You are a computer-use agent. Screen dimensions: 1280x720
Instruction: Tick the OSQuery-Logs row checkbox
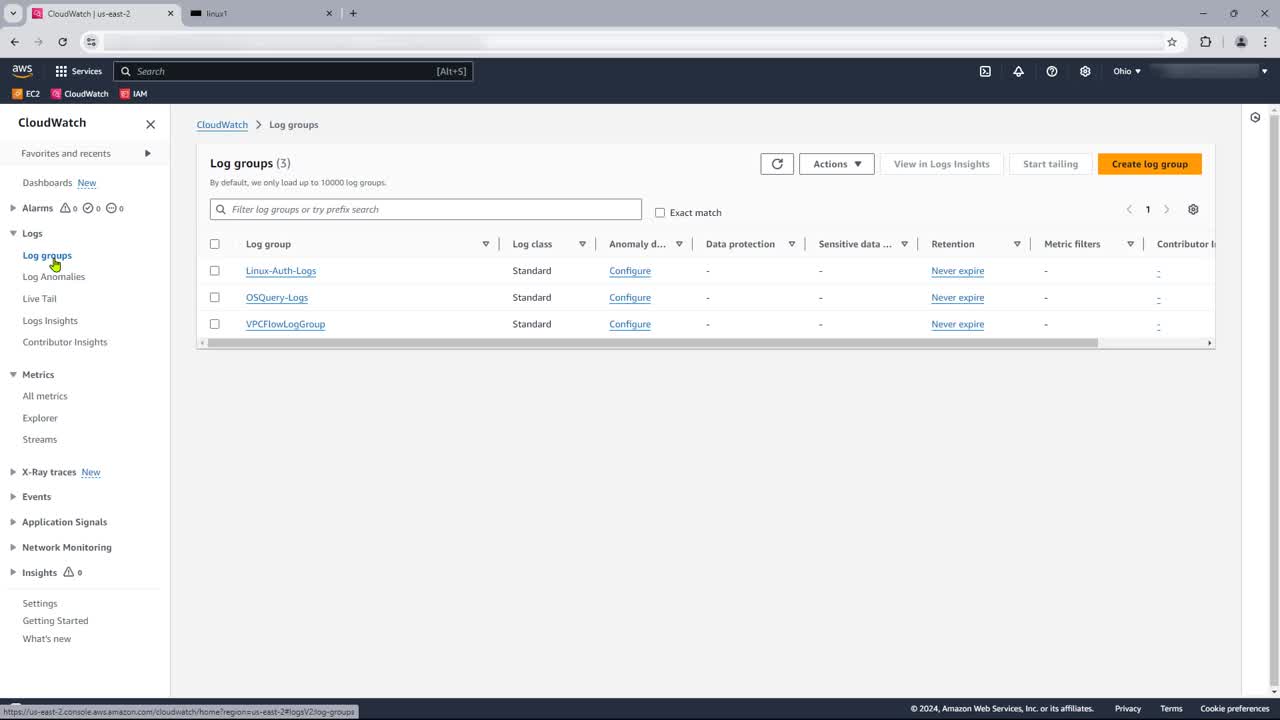coord(214,297)
